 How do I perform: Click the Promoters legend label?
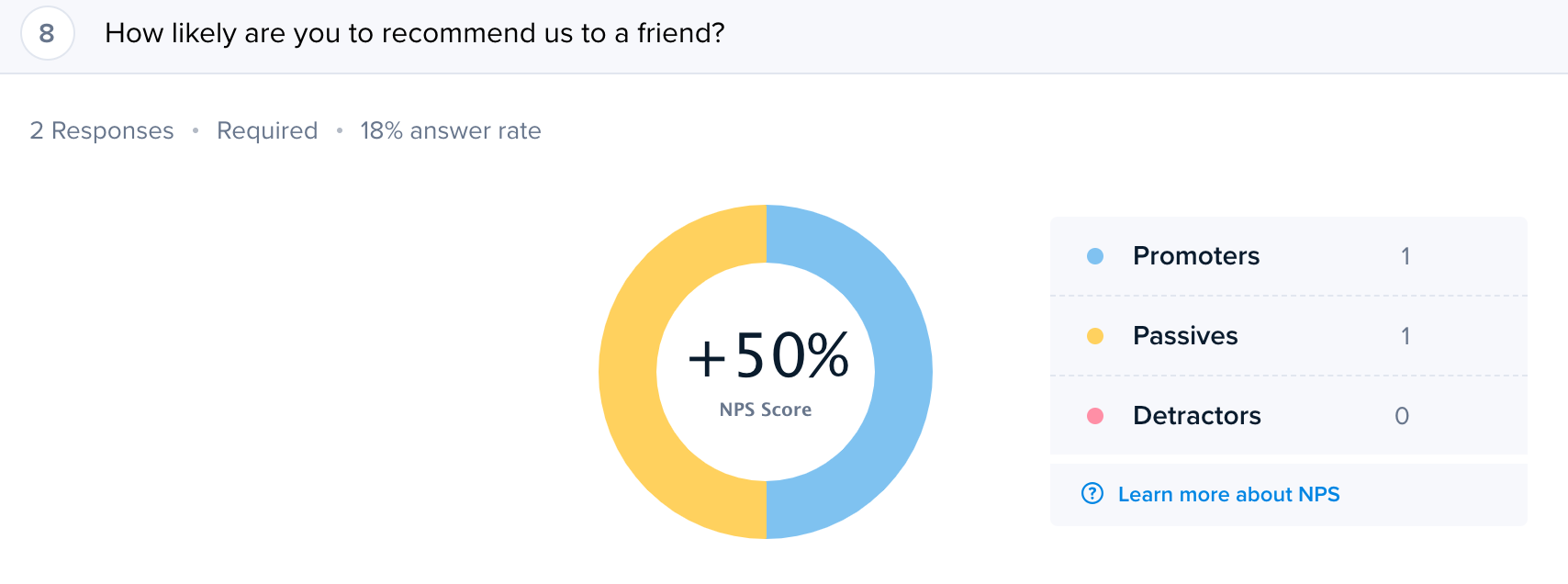pyautogui.click(x=1196, y=256)
